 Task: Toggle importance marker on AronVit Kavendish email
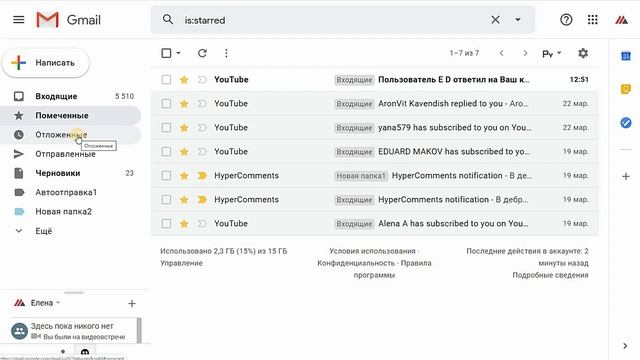coord(202,104)
